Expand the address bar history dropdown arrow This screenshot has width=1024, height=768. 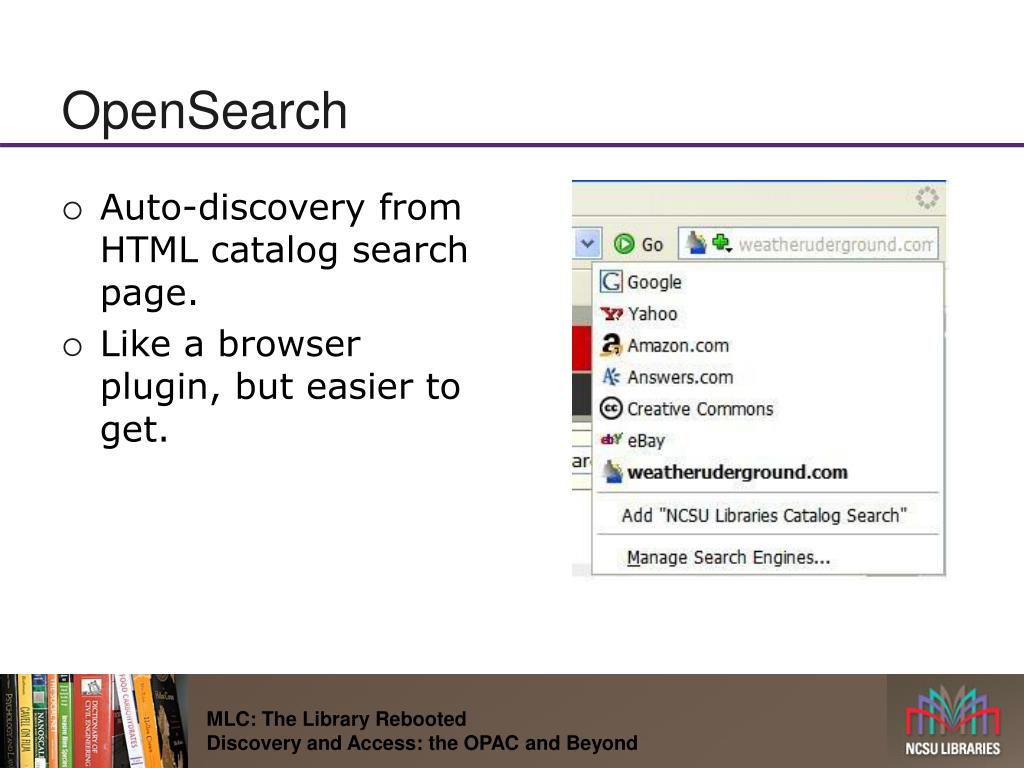[x=586, y=244]
